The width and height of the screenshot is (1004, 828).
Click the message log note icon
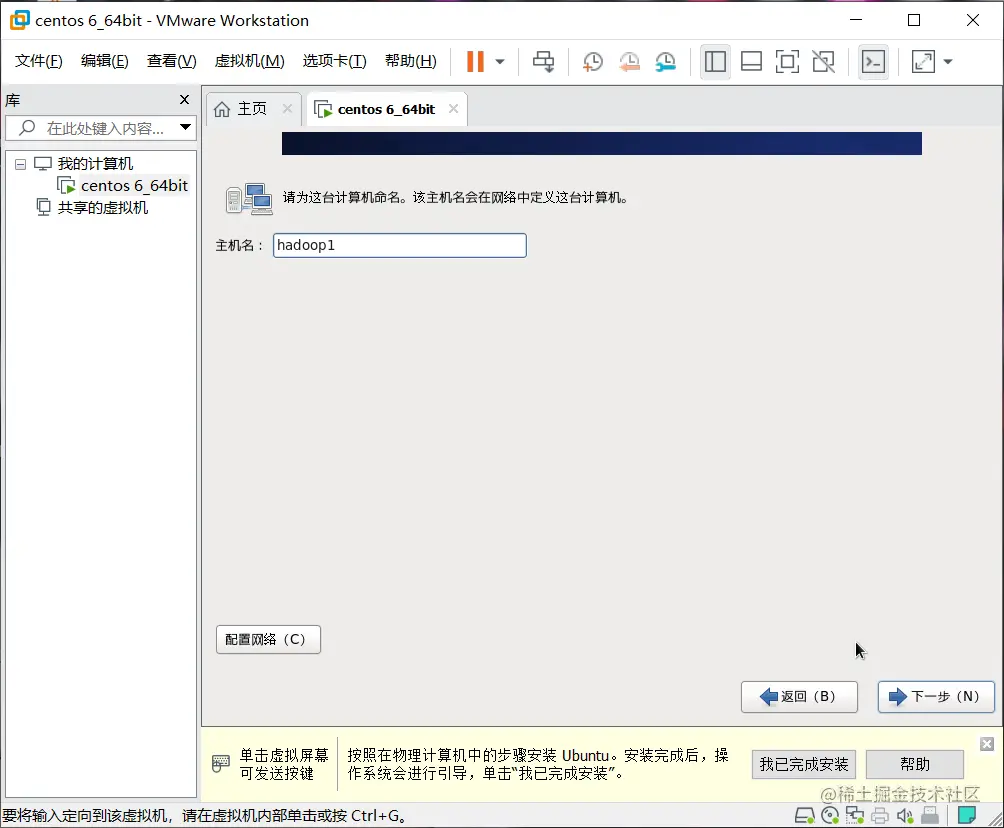967,815
